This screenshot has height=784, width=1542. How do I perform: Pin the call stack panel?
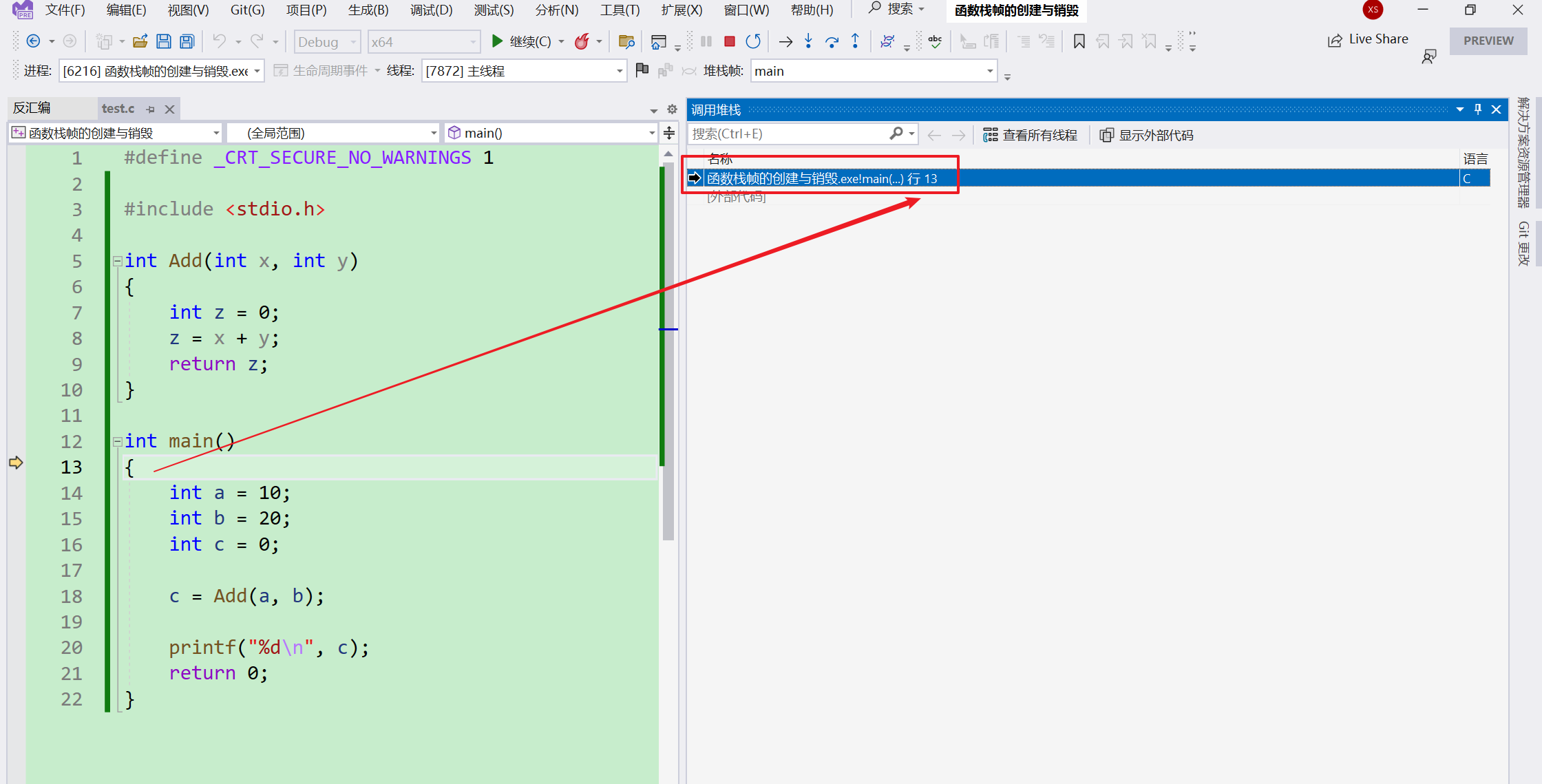point(1478,109)
